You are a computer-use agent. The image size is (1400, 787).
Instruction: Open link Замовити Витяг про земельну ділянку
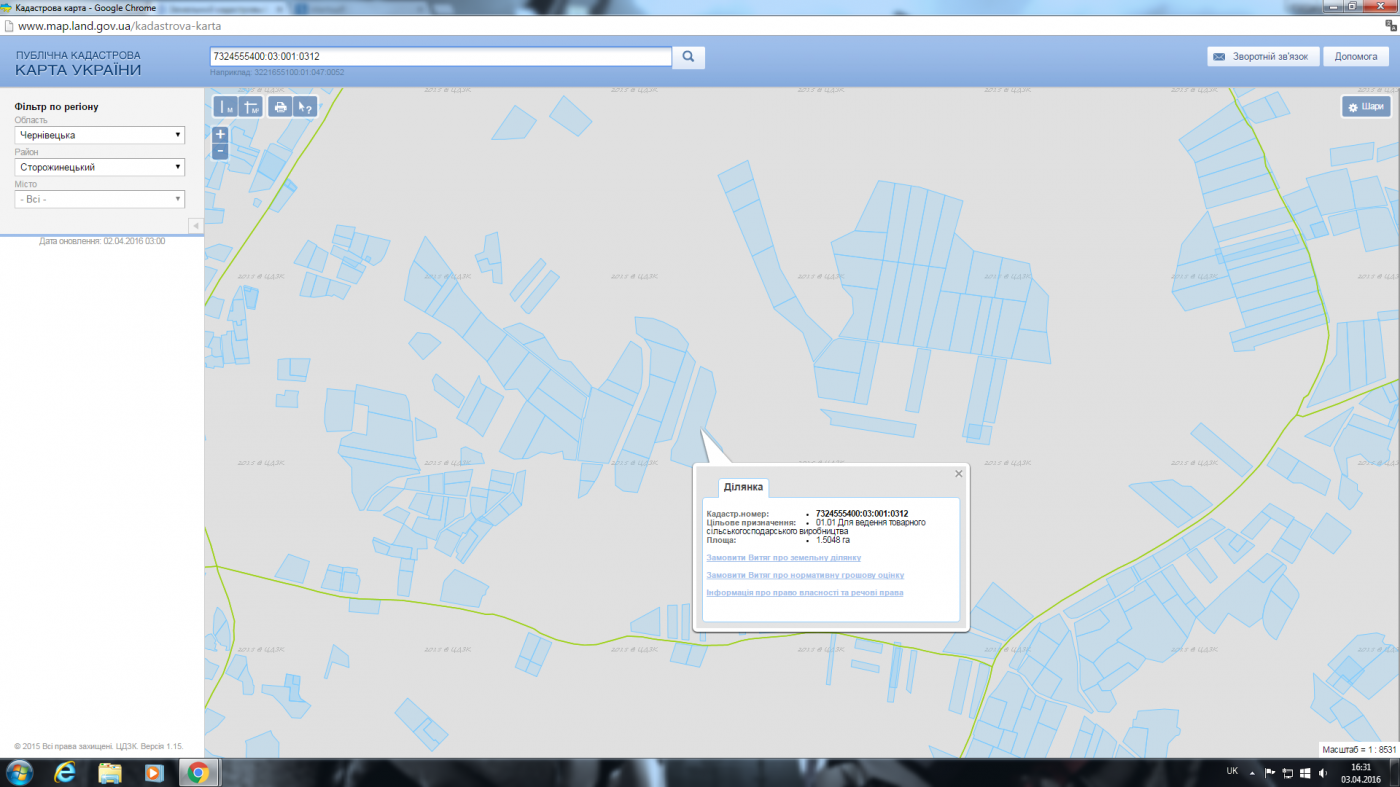click(783, 557)
